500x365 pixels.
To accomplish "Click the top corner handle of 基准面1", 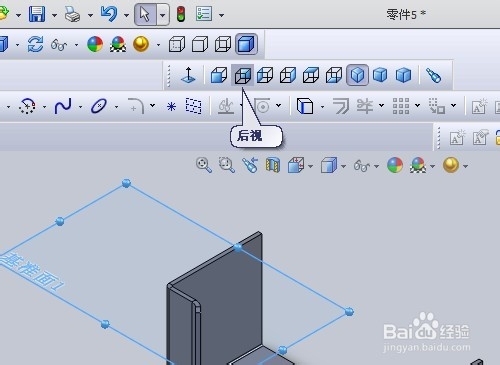I will pyautogui.click(x=126, y=183).
